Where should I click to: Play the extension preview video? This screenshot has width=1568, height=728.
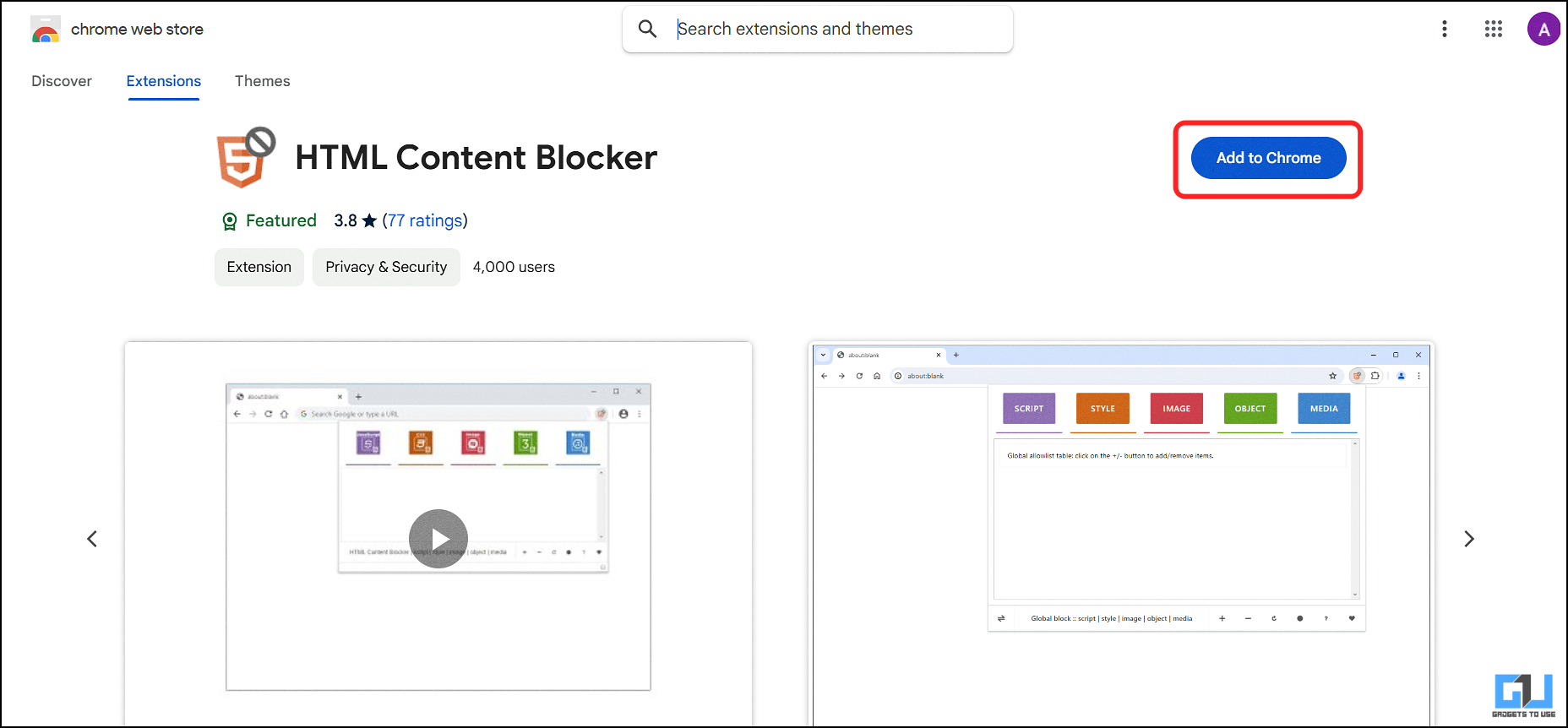tap(438, 539)
